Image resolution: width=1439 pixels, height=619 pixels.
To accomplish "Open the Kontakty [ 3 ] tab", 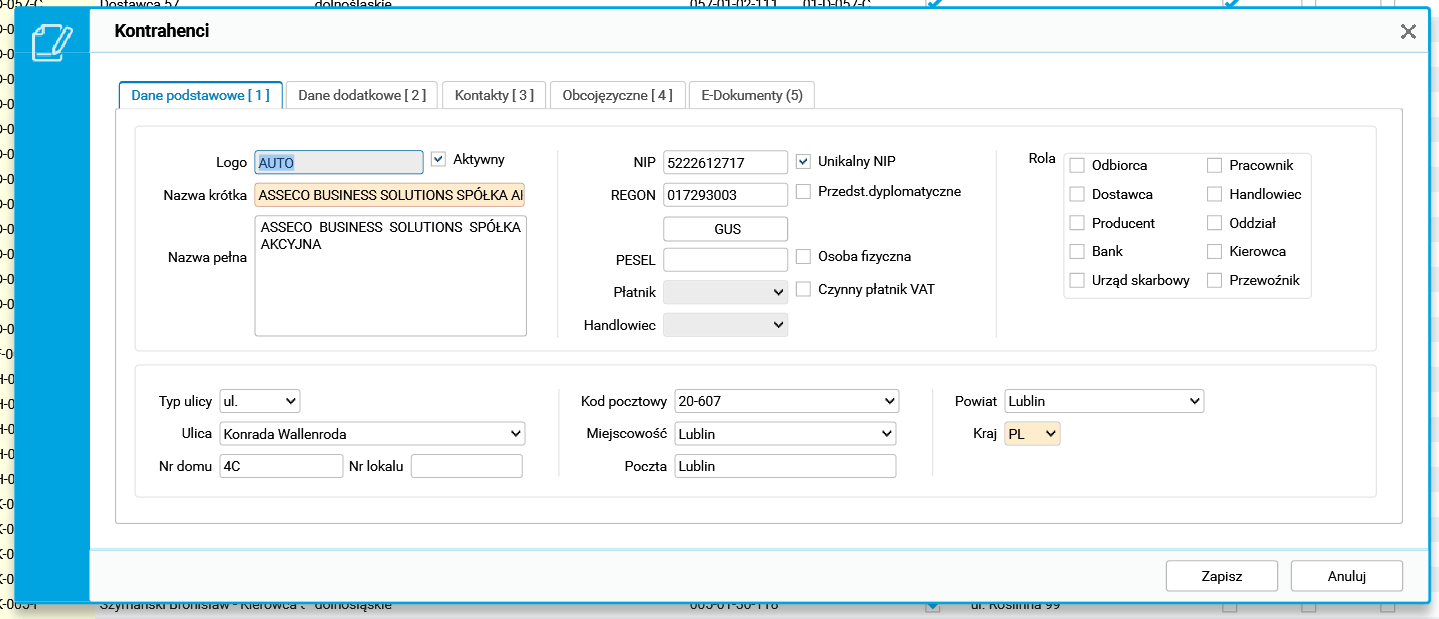I will tap(494, 95).
